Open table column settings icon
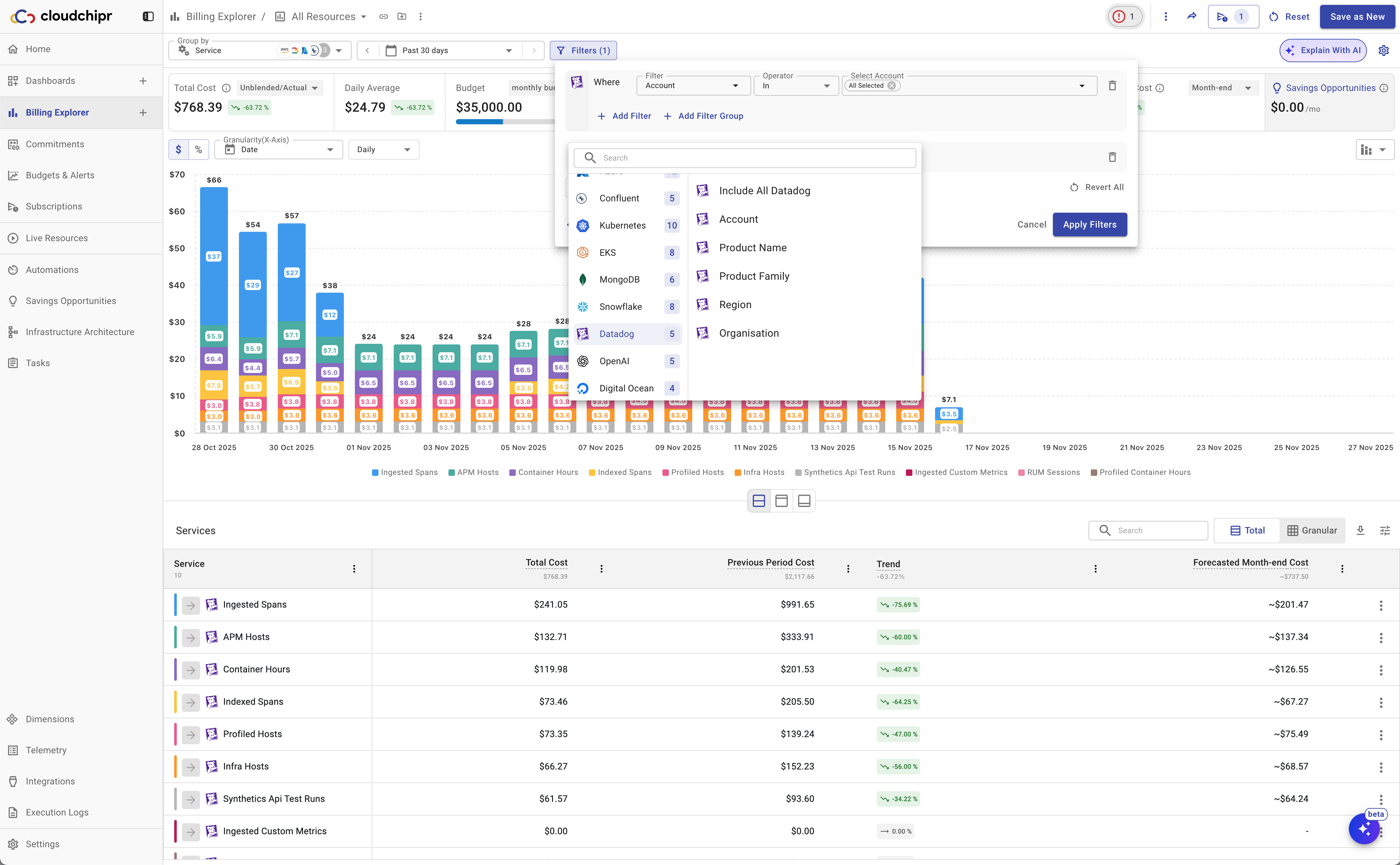The width and height of the screenshot is (1400, 865). (x=1384, y=530)
